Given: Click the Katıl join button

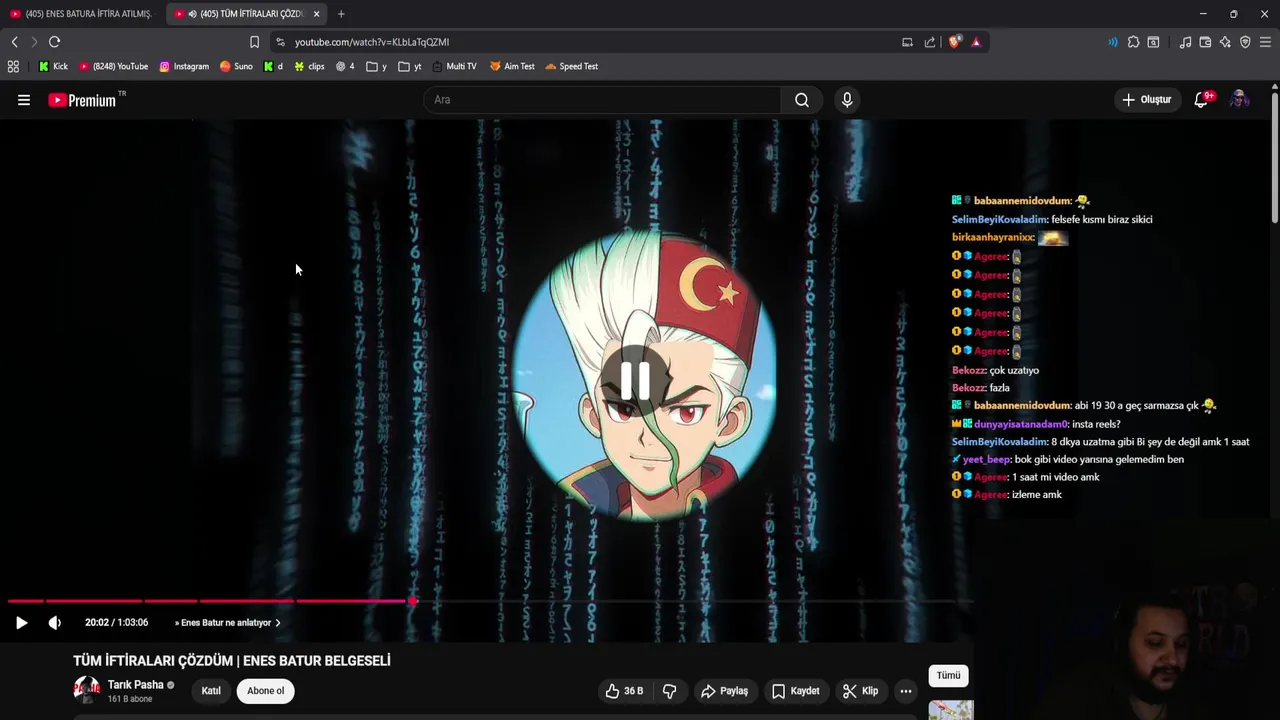Looking at the screenshot, I should click(211, 691).
